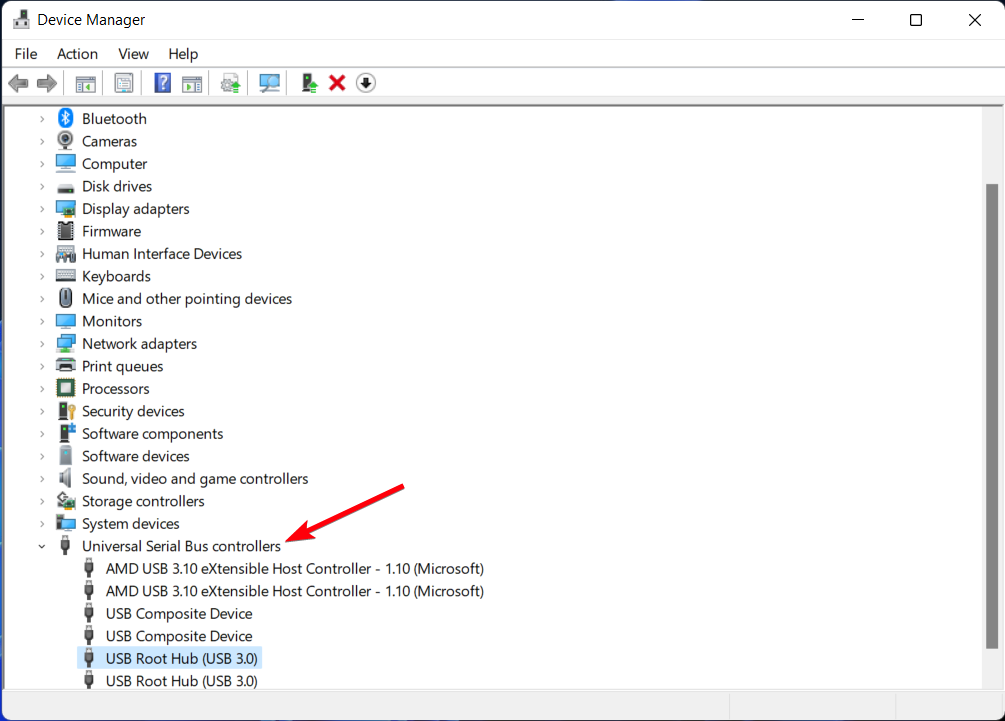Click the show/hide console tree icon

coord(86,83)
